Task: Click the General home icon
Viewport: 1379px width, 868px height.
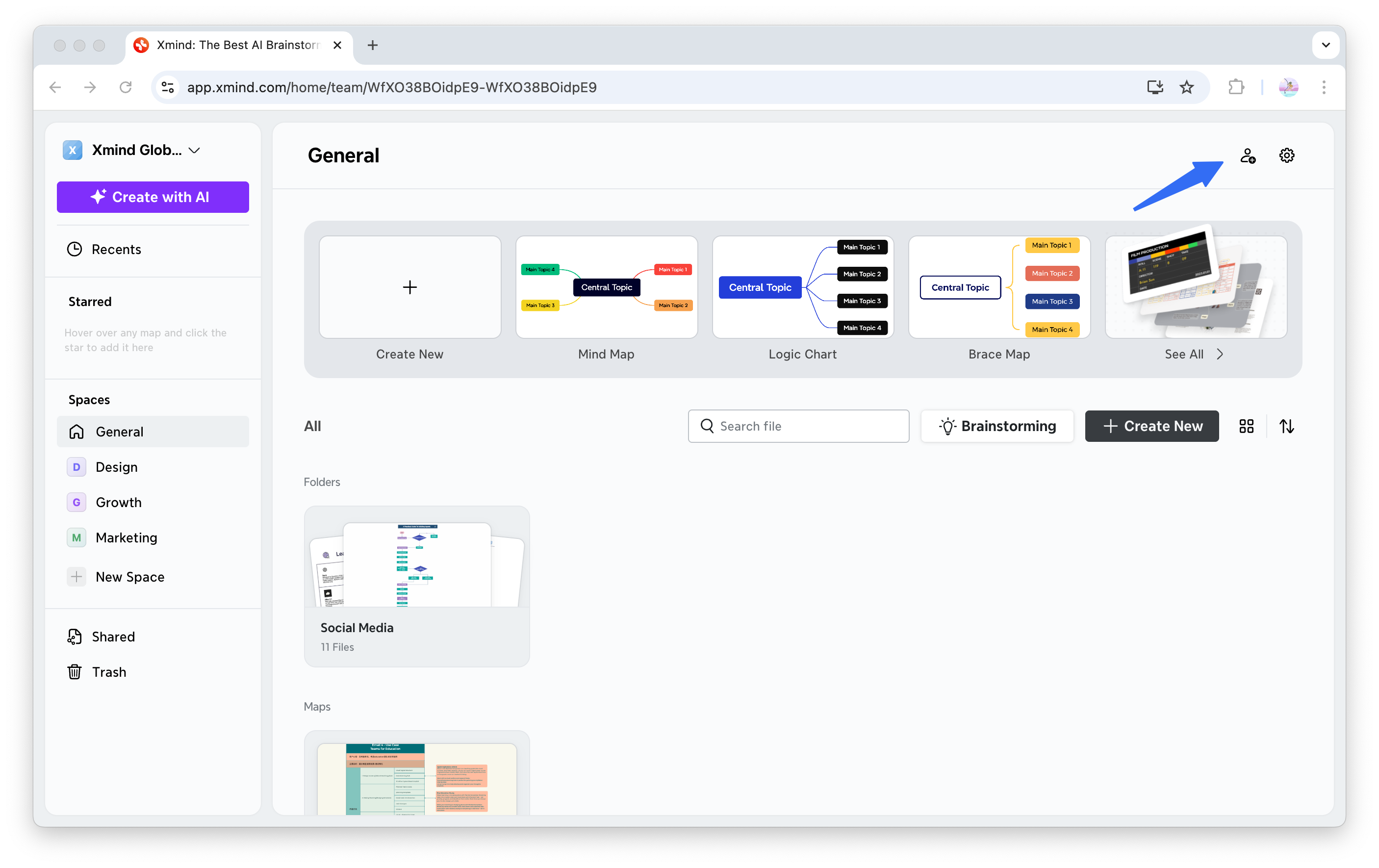Action: click(76, 432)
